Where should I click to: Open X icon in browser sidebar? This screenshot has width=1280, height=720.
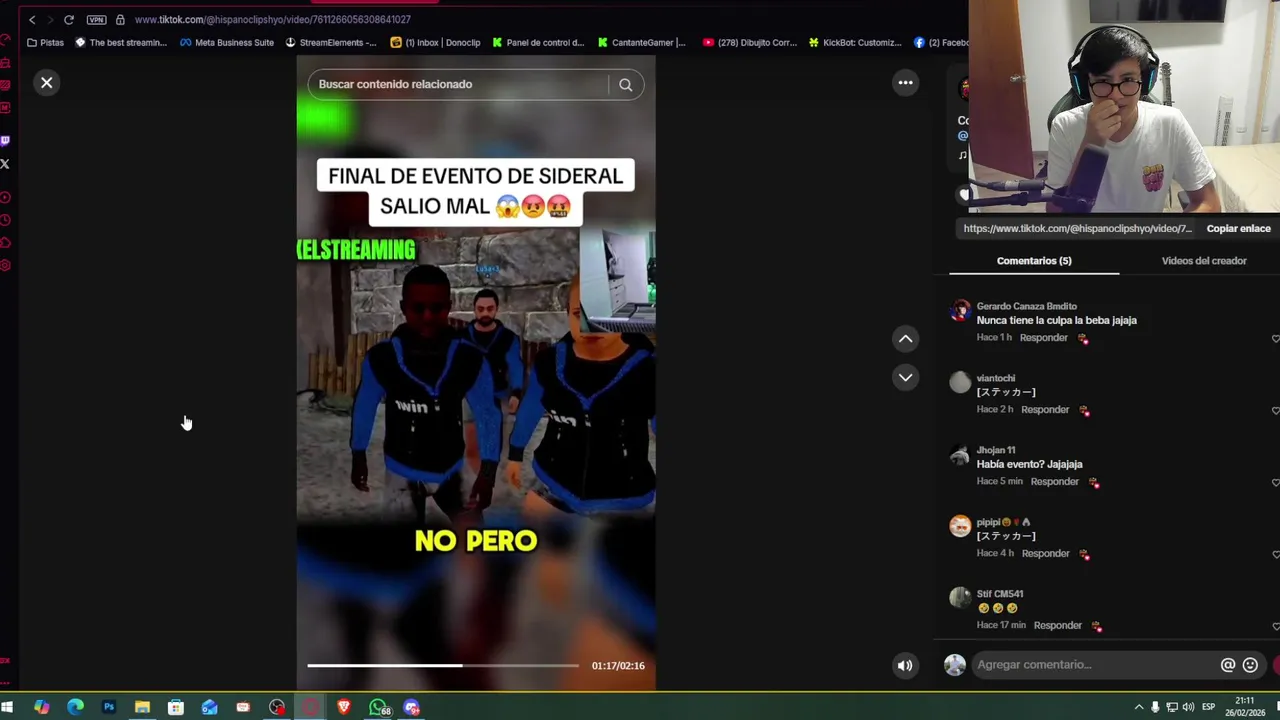point(5,163)
